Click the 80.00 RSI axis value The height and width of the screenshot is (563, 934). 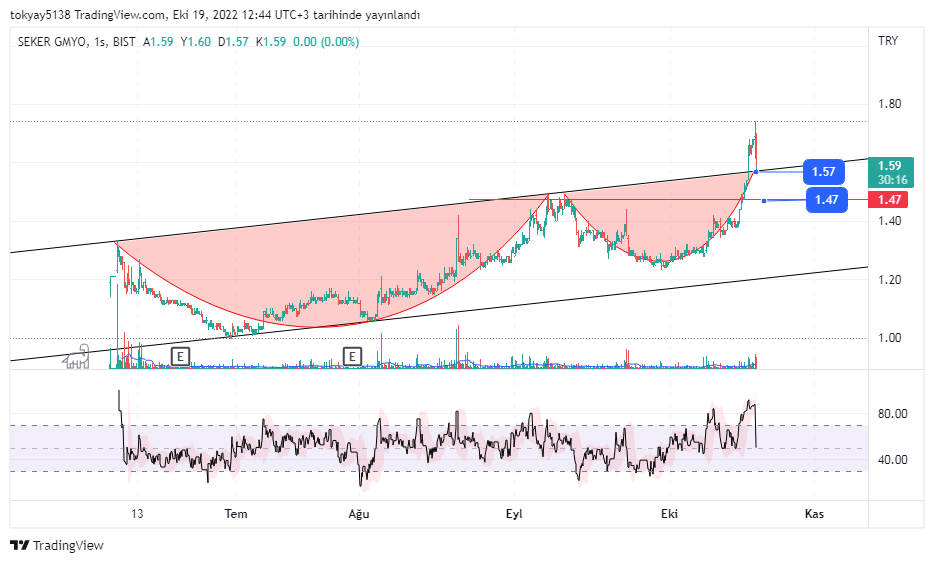(893, 413)
